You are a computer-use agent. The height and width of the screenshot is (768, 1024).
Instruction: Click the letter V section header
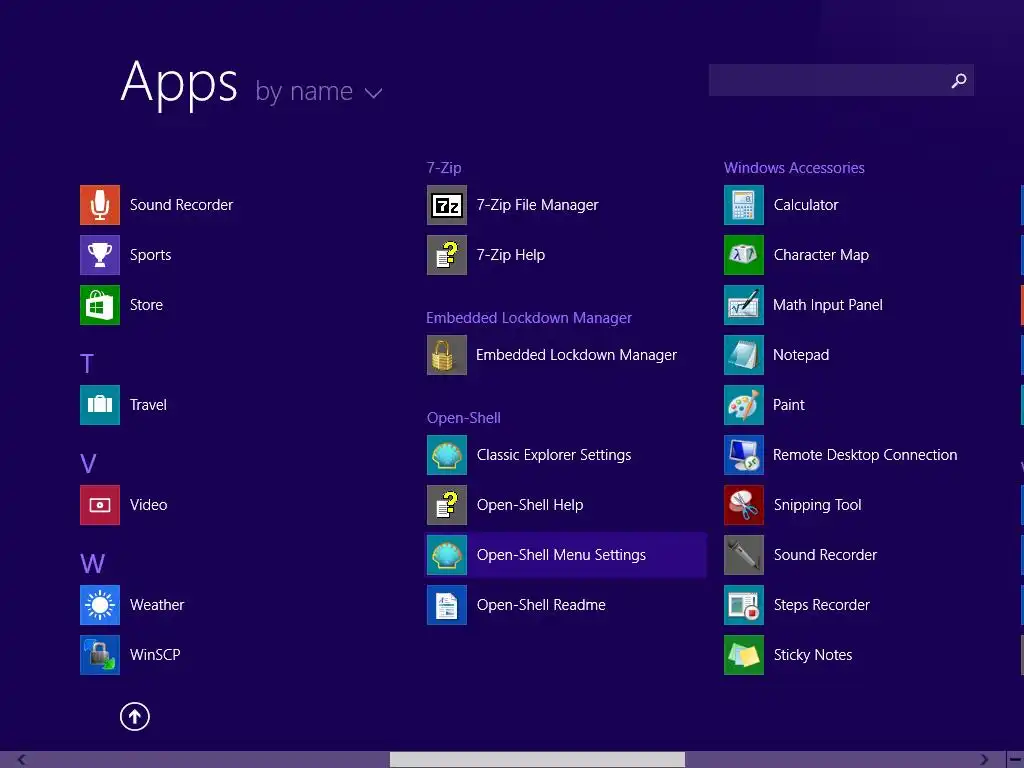coord(88,464)
